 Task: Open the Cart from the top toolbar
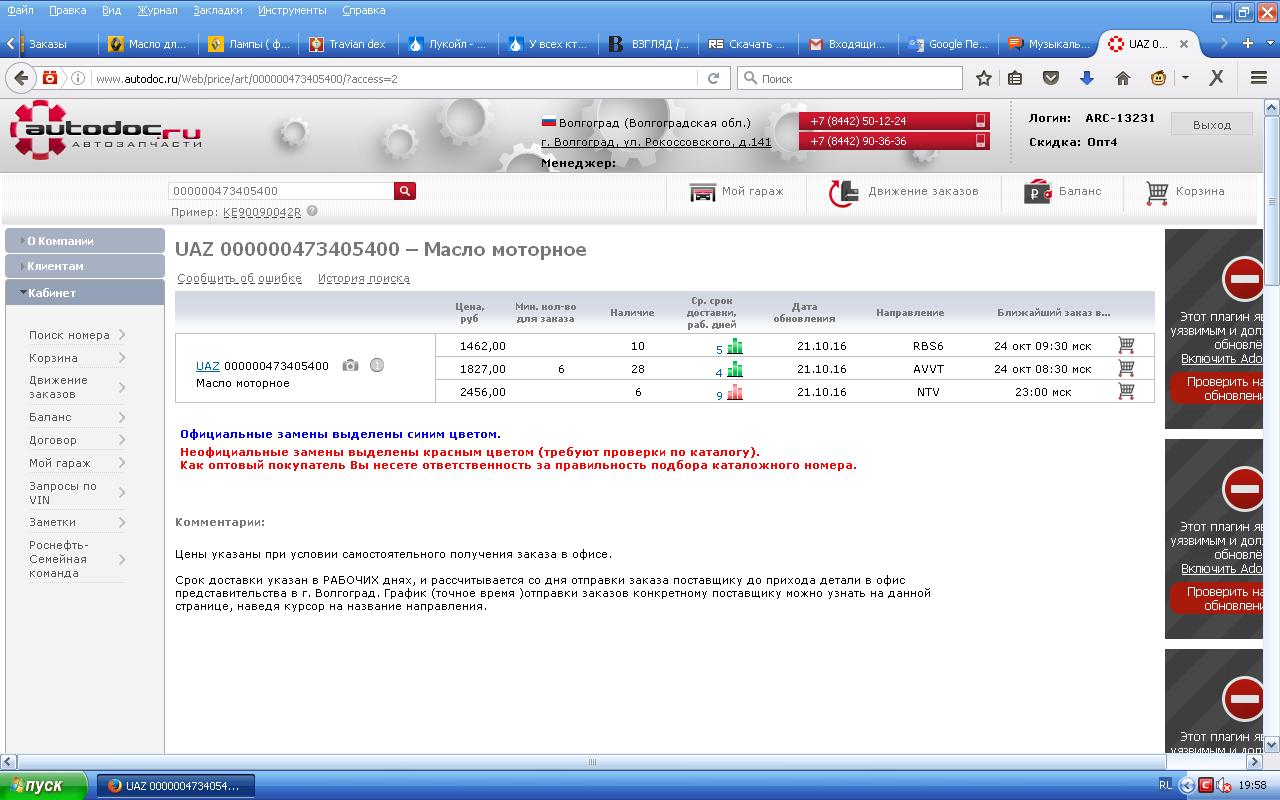1185,191
